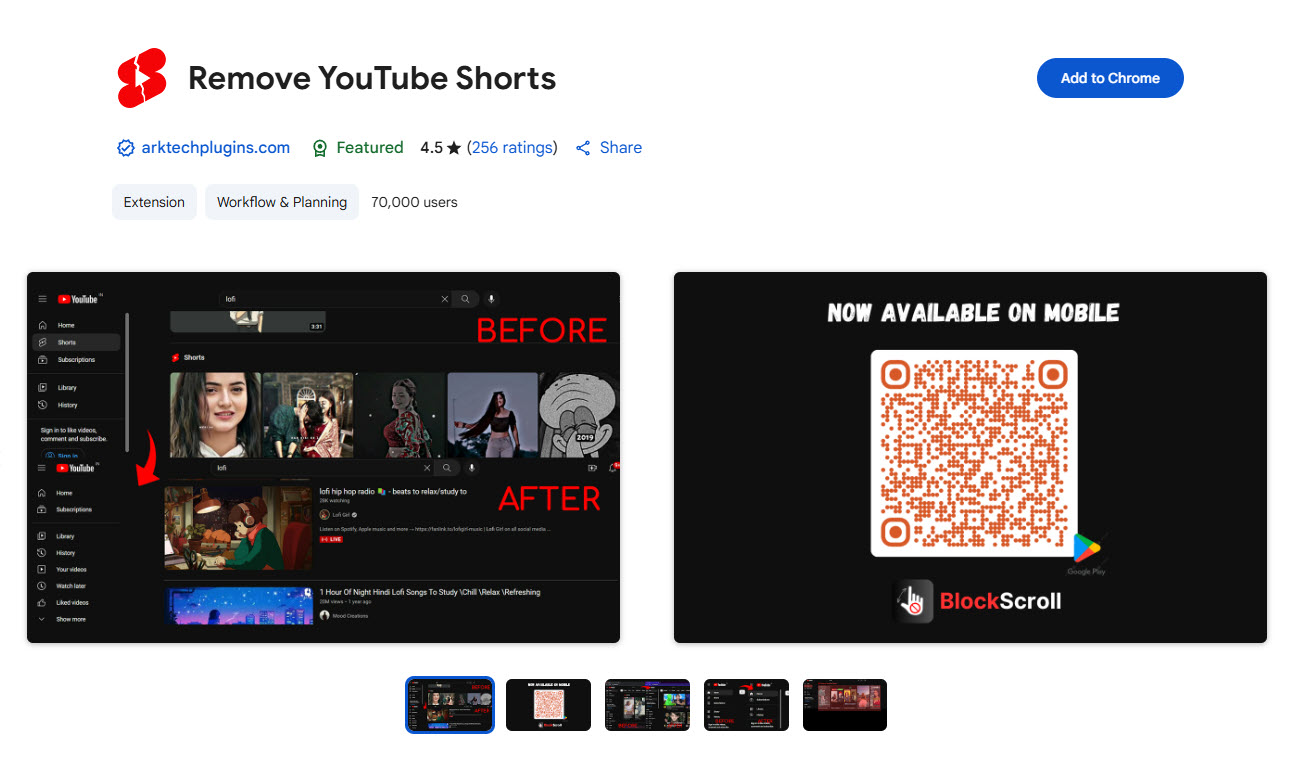Click the Show more expander in screenshot
The image size is (1295, 782).
(x=62, y=619)
